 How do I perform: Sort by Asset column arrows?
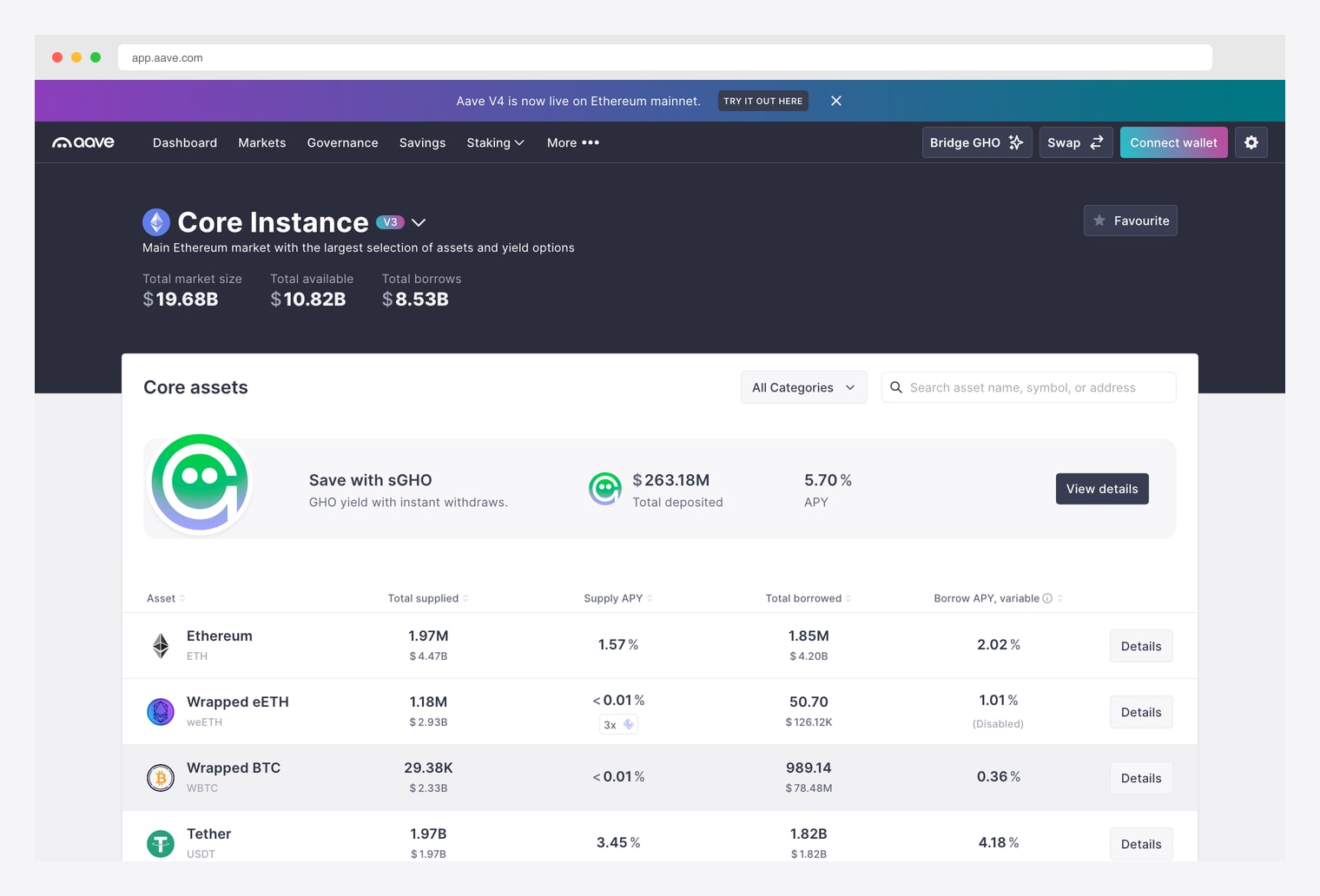[181, 598]
